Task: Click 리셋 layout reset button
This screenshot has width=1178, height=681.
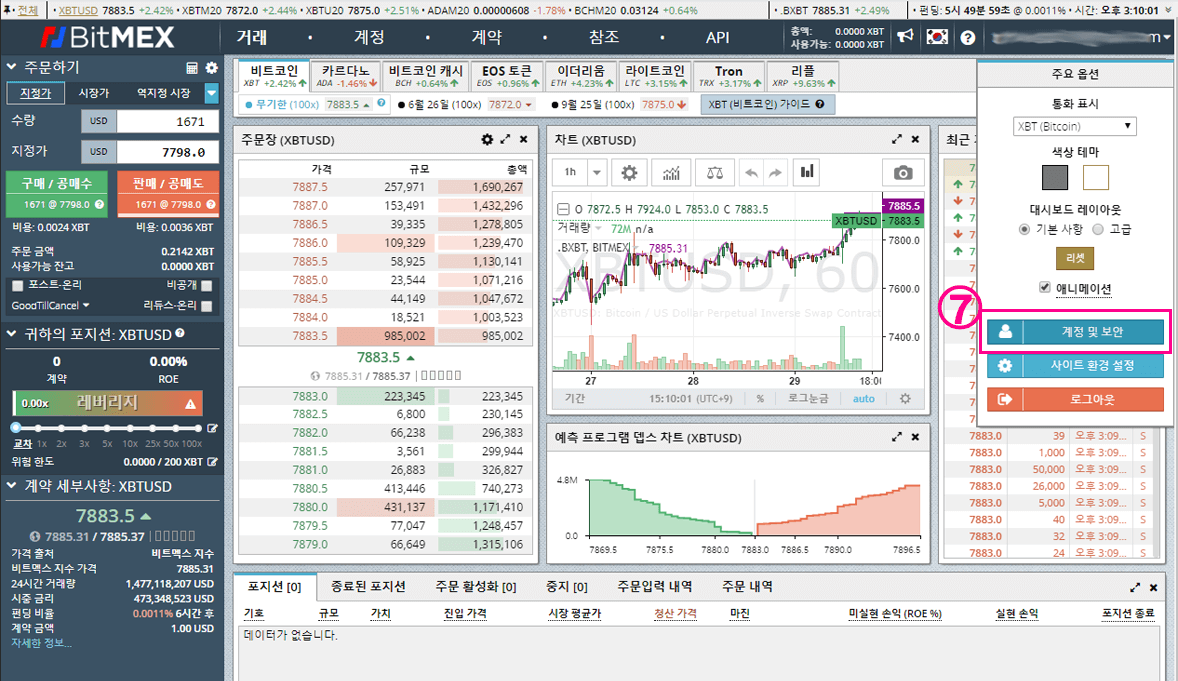Action: coord(1074,258)
